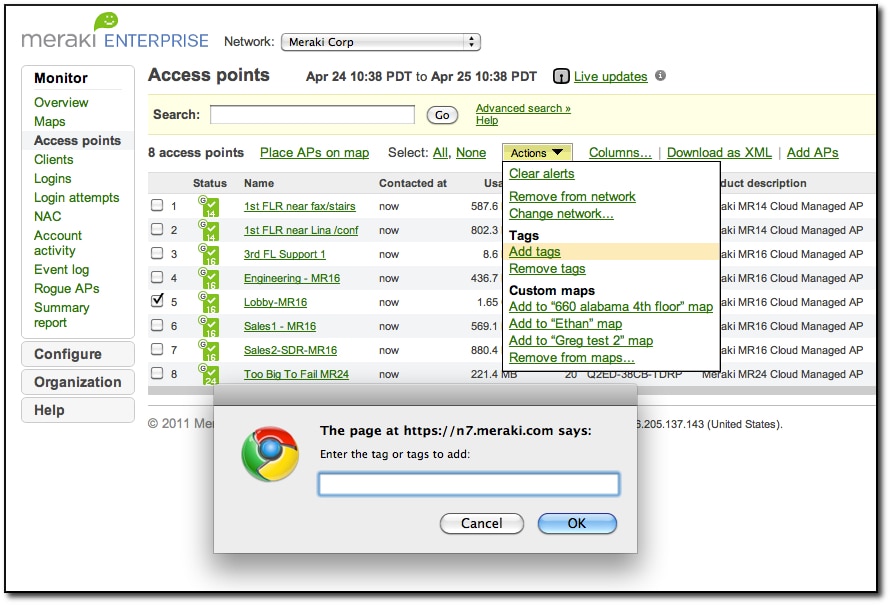Collapse the Actions dropdown menu
This screenshot has width=890, height=605.
coord(537,153)
